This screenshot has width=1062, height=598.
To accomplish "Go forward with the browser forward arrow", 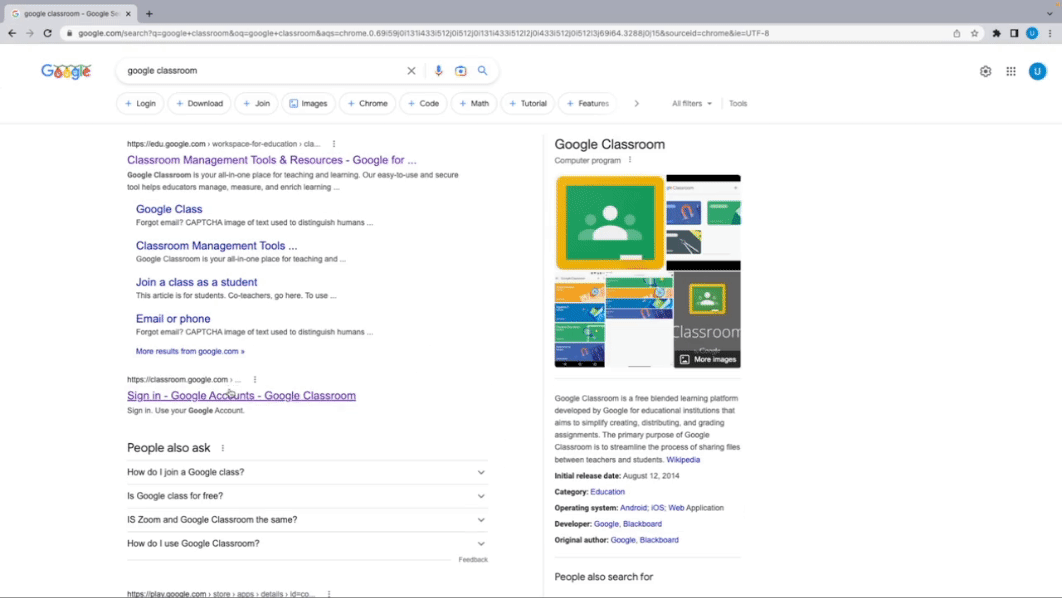I will 30,33.
